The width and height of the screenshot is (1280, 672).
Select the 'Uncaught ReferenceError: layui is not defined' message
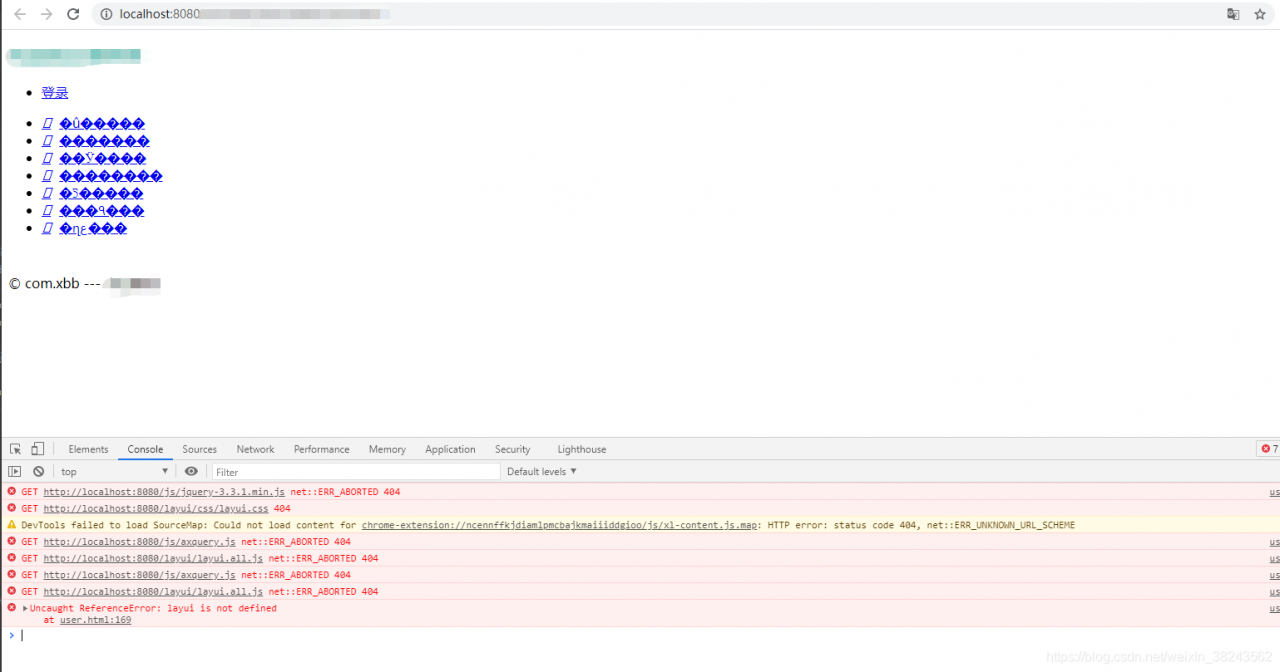coord(153,608)
